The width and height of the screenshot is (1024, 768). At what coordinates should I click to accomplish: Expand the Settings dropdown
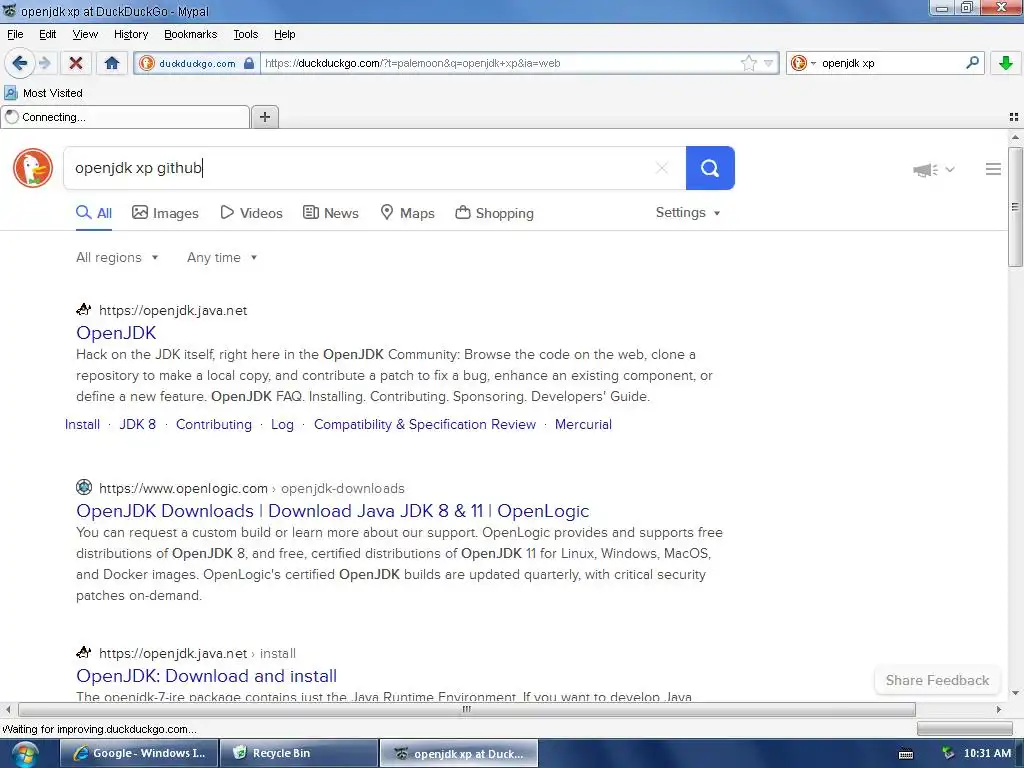click(x=688, y=213)
